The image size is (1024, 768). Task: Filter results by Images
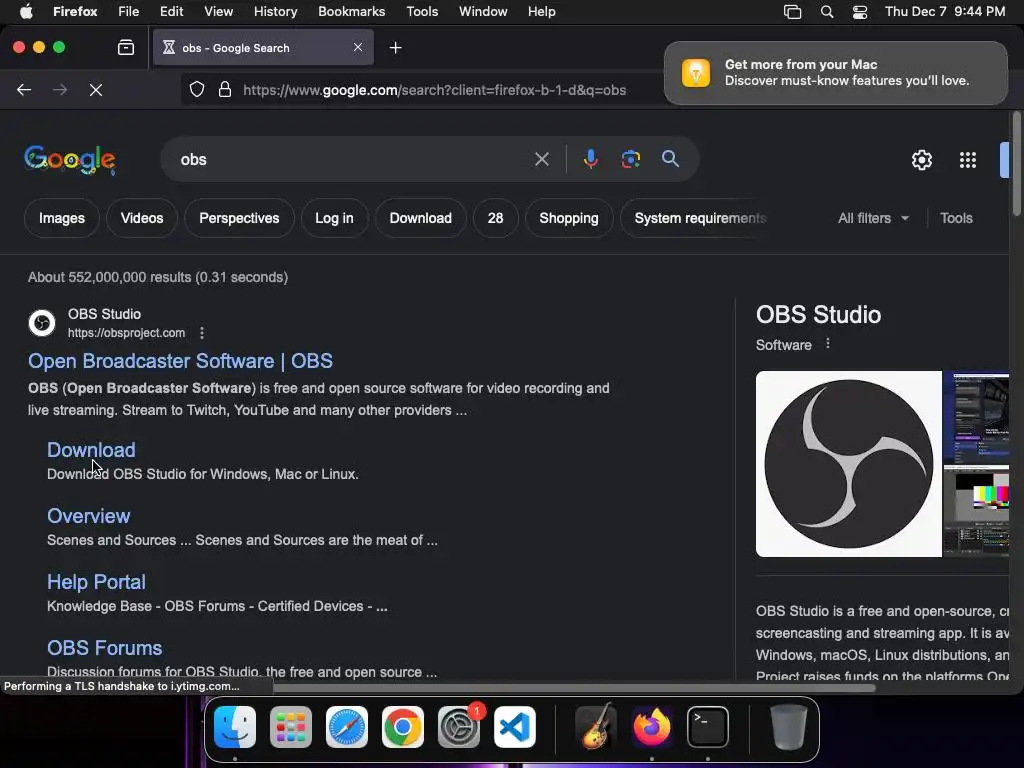tap(61, 218)
